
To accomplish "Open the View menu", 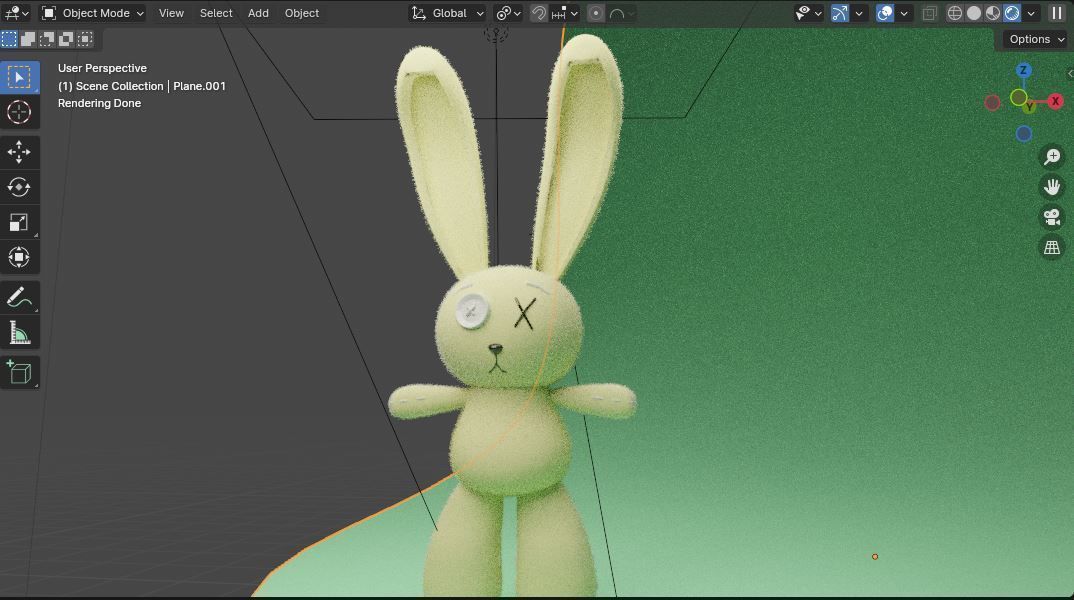I will click(x=171, y=13).
